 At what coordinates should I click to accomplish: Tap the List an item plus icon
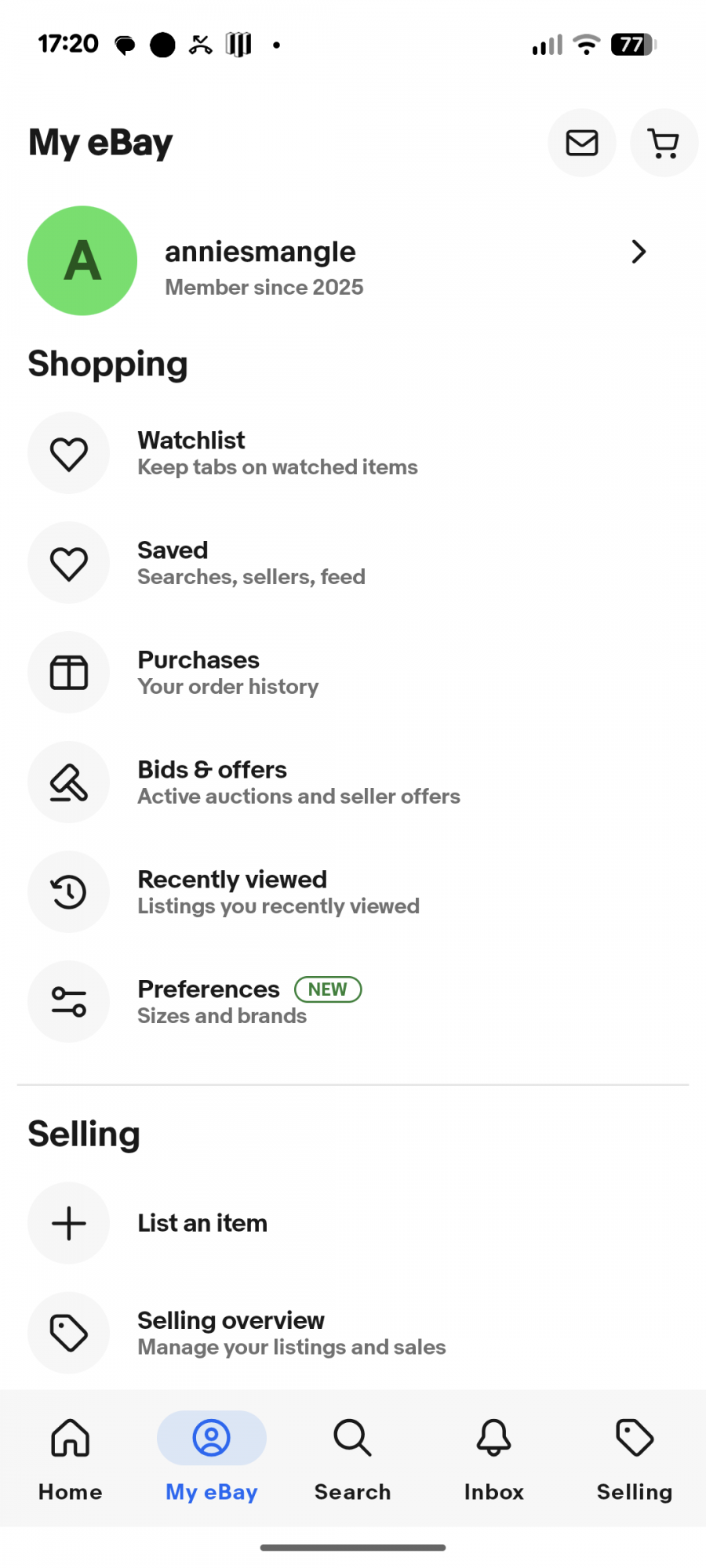[x=69, y=1223]
